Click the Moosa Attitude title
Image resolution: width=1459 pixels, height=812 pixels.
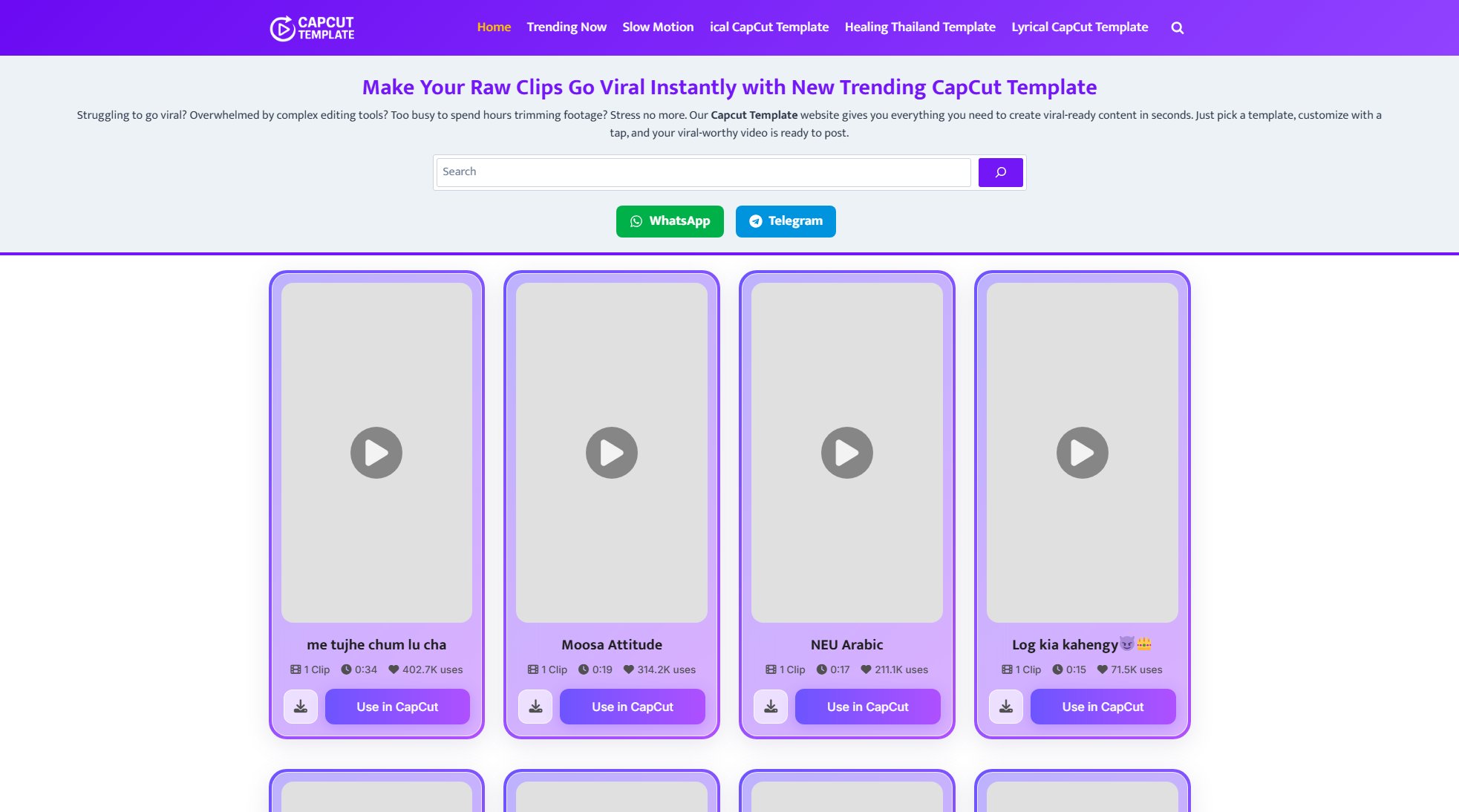(x=612, y=644)
